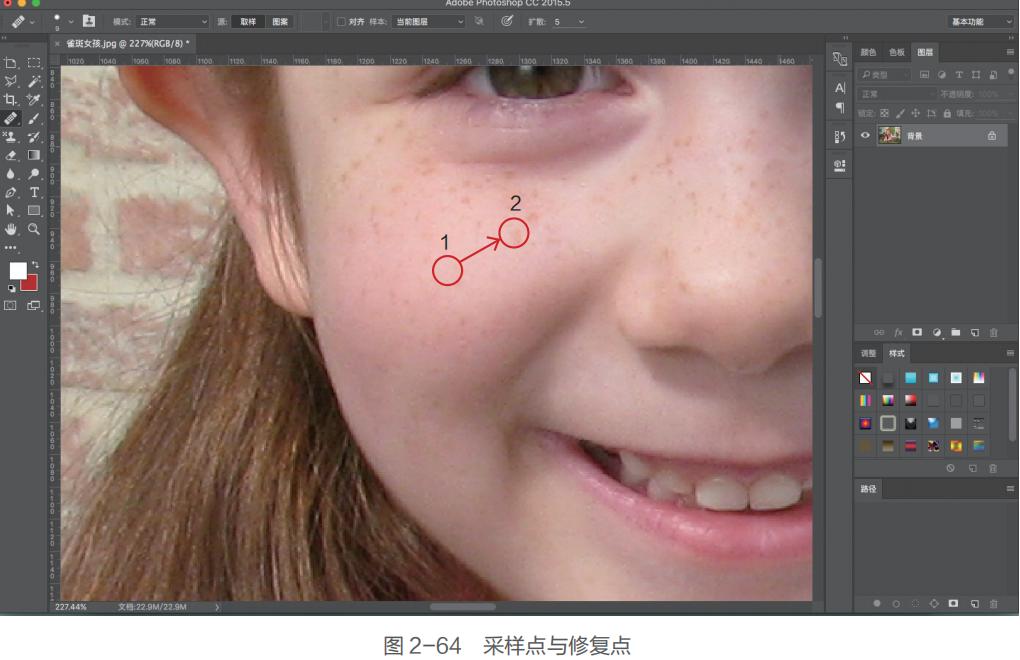This screenshot has width=1020, height=660.
Task: Open the Paragraph panel icon
Action: click(x=840, y=107)
